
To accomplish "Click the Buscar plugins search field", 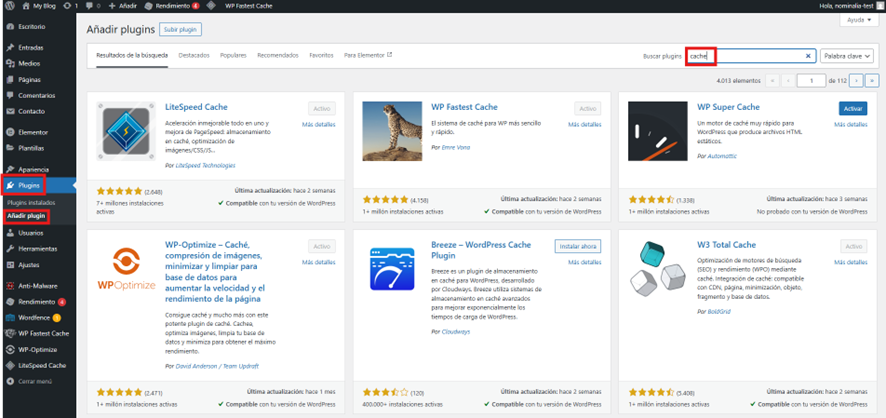I will 751,56.
